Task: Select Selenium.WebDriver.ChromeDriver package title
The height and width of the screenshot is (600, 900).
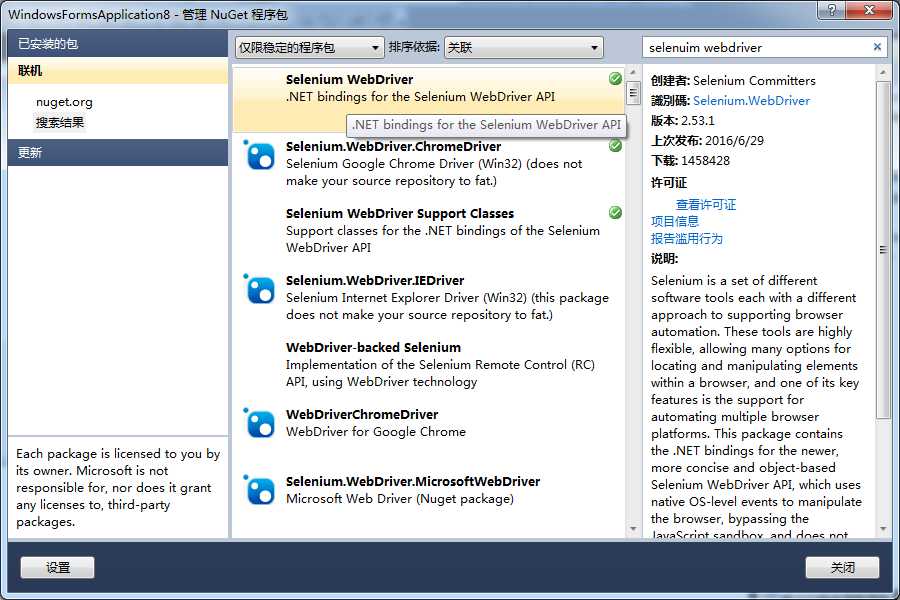Action: tap(393, 146)
